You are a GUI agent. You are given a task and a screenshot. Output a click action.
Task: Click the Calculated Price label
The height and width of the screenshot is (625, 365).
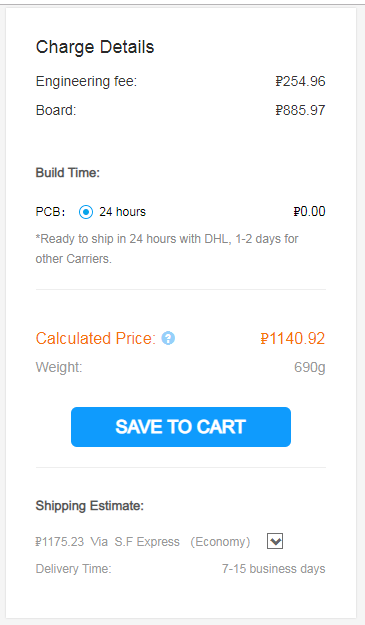pos(96,338)
